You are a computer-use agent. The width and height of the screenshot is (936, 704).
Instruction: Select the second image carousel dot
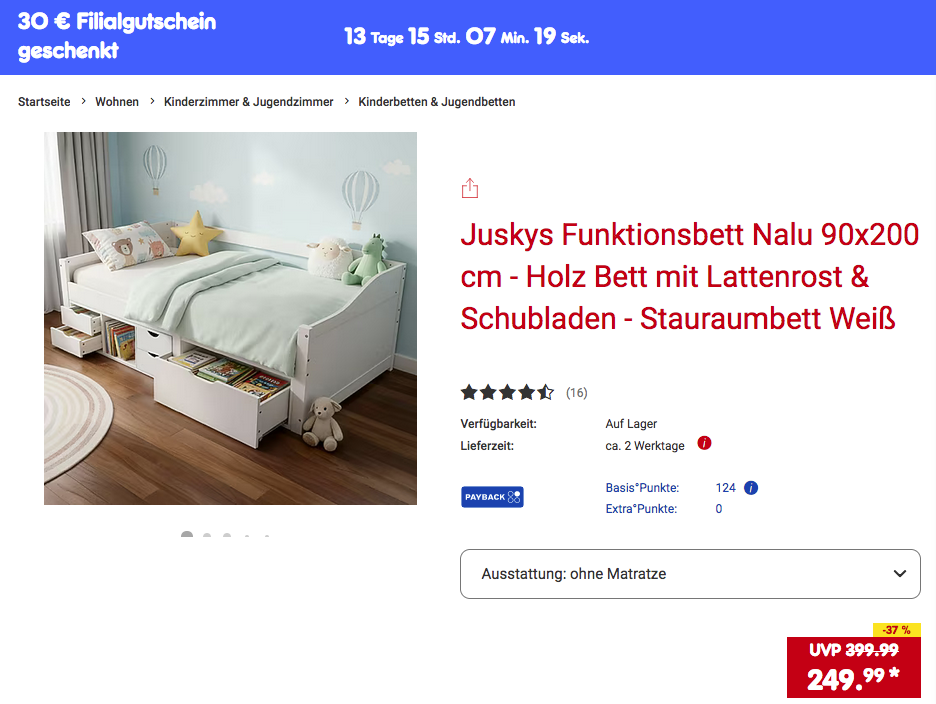(207, 534)
